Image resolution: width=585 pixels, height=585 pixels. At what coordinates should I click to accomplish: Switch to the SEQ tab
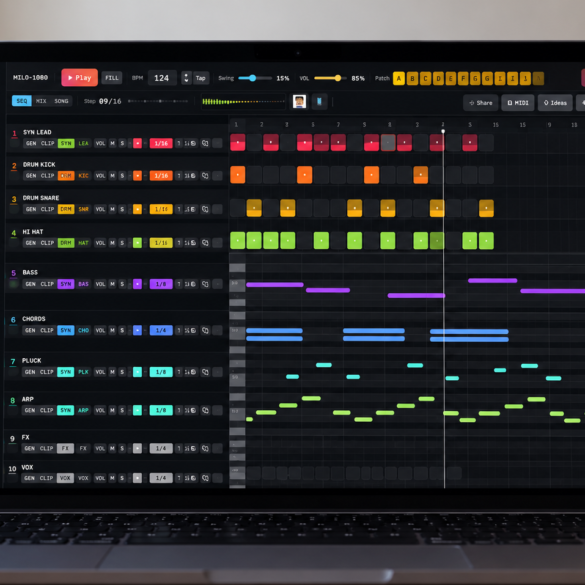(22, 101)
